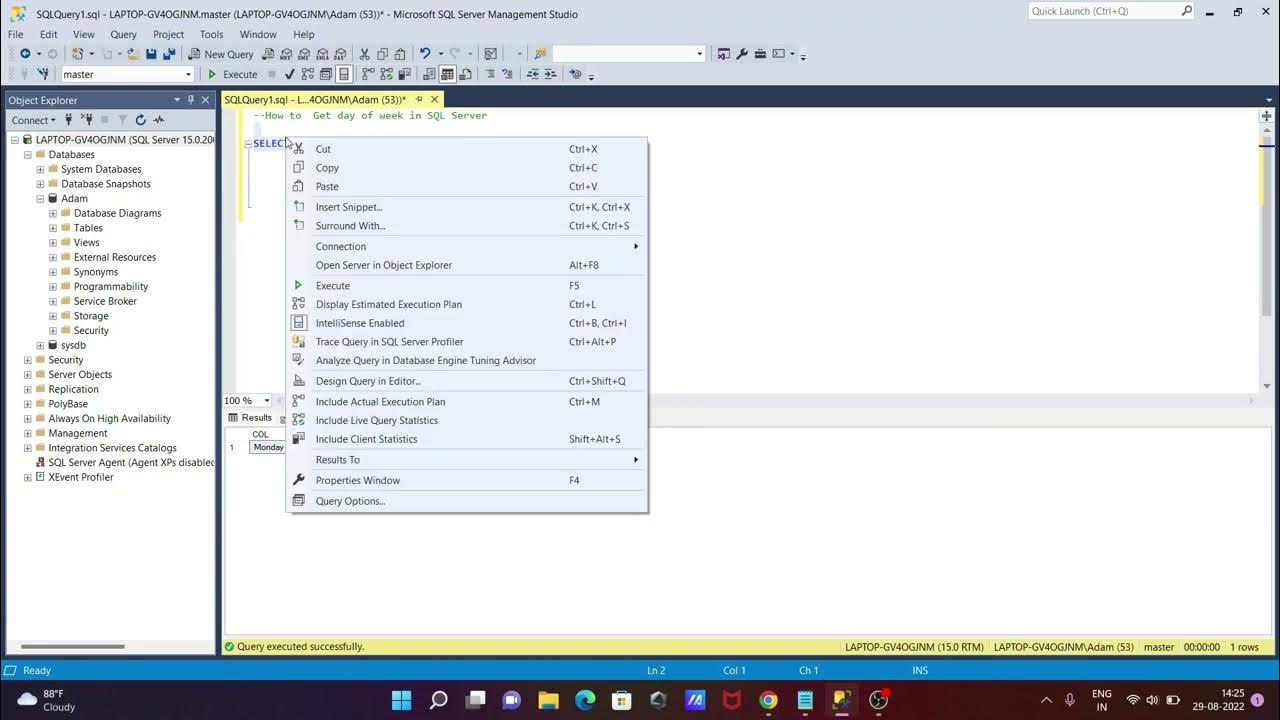This screenshot has height=720, width=1280.
Task: Open File Explorer from taskbar
Action: (548, 700)
